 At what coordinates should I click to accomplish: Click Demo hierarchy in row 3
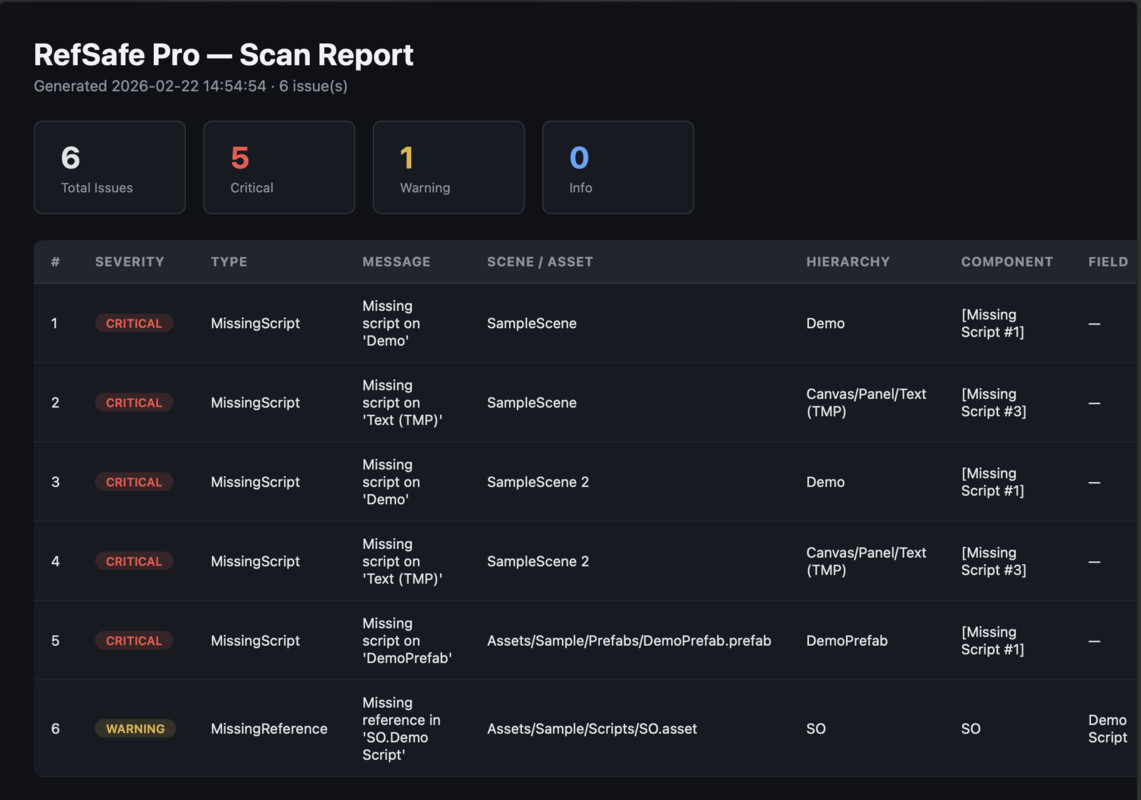(825, 482)
